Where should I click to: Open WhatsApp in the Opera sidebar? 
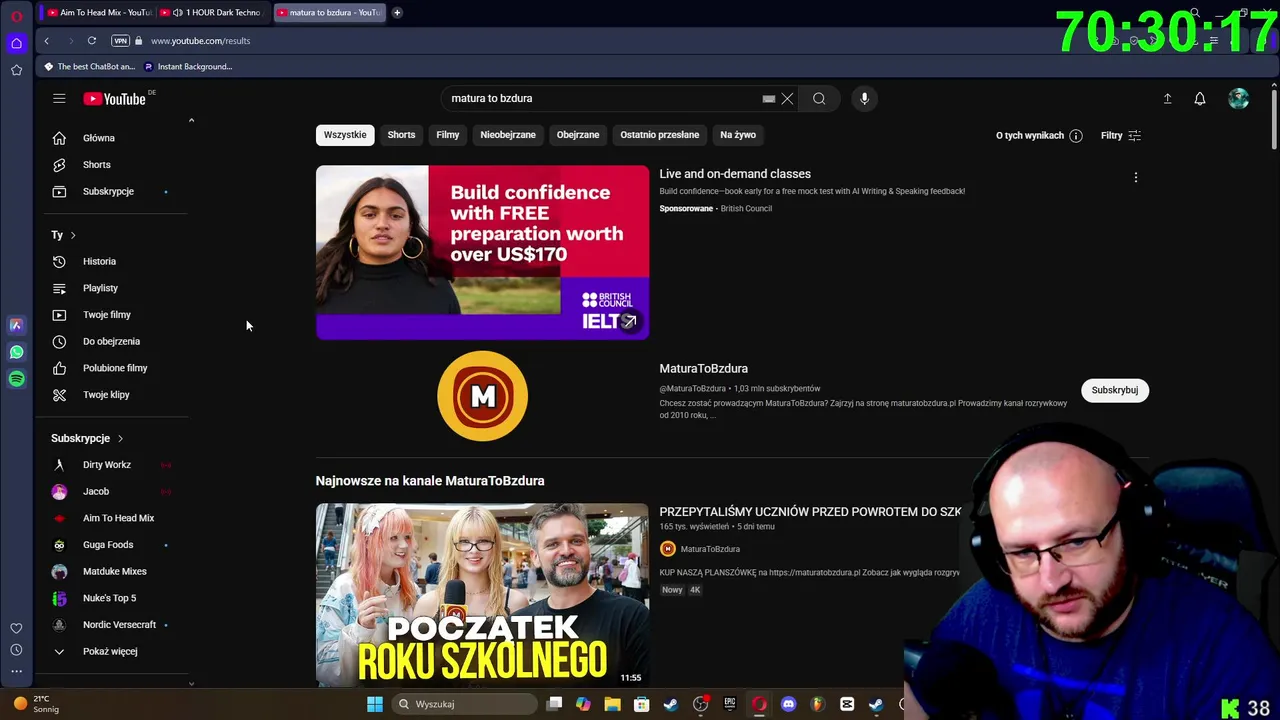16,352
